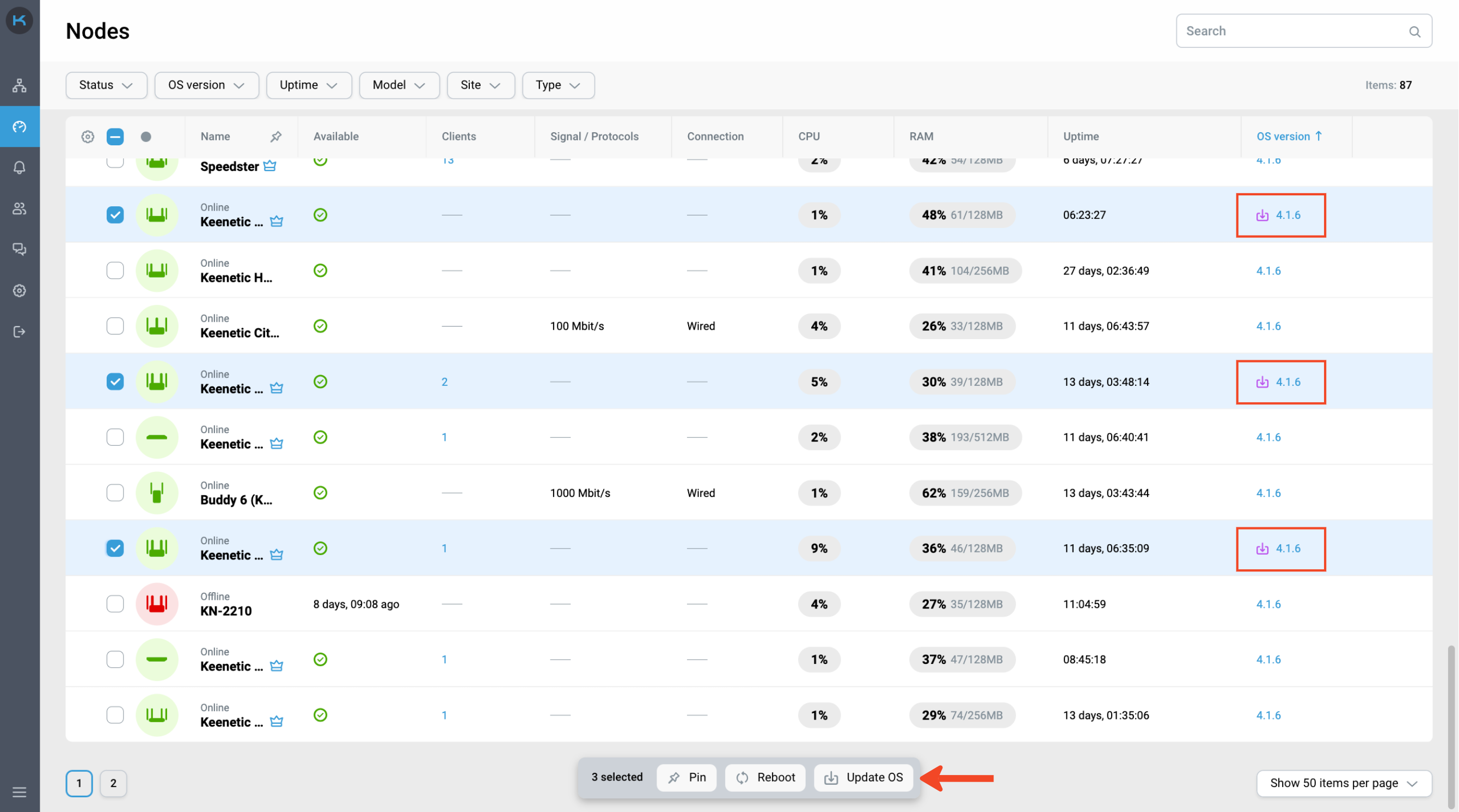1459x812 pixels.
Task: Click the Reboot button
Action: 765,777
